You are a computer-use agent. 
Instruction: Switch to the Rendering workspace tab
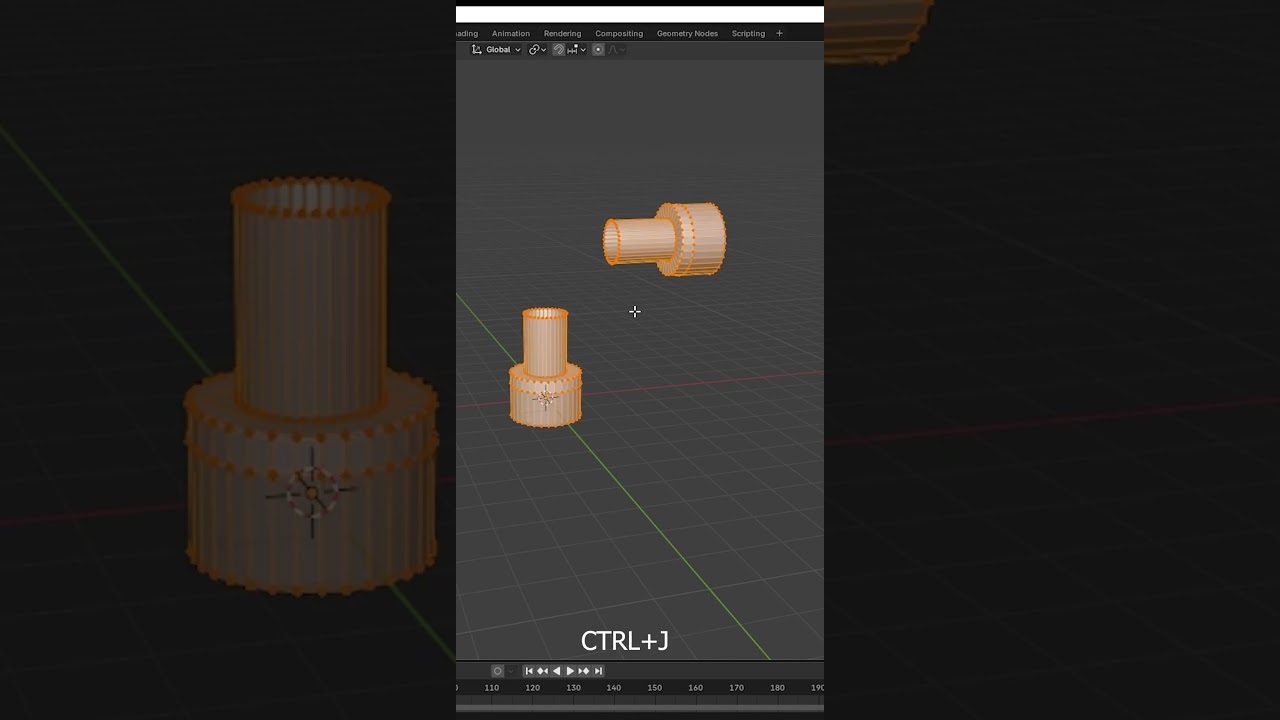click(x=562, y=33)
